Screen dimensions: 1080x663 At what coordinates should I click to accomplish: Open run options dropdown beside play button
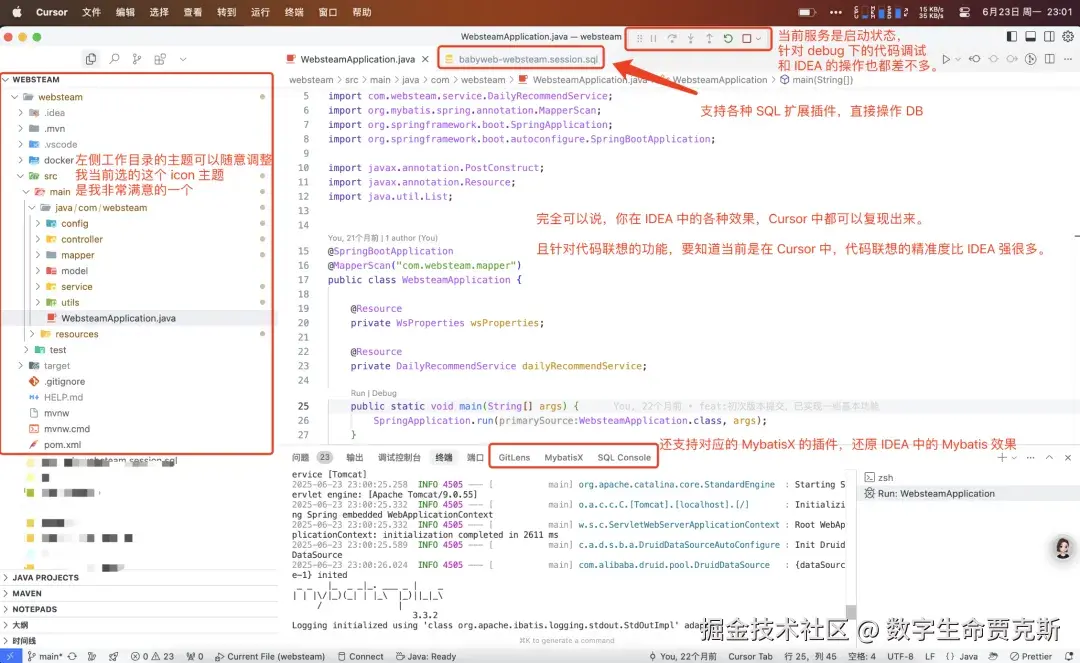coord(957,59)
